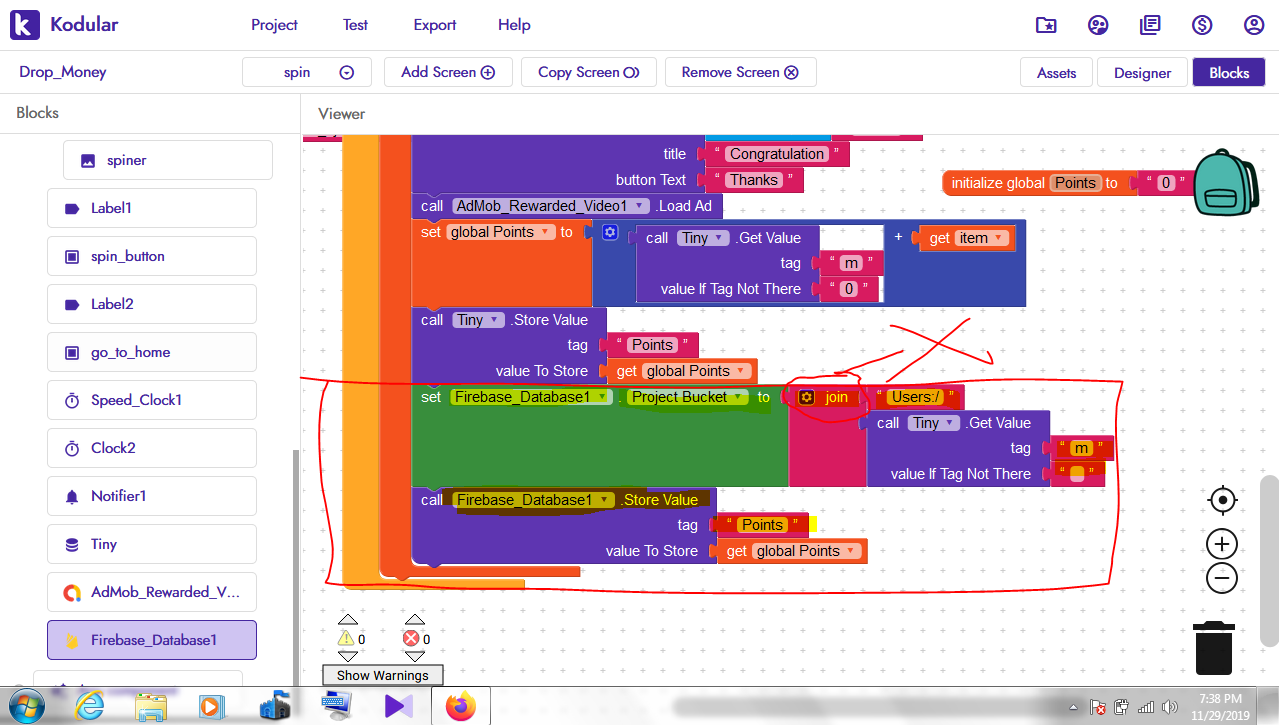Open the palette theme icon in header
Screen dimensions: 1279x725
click(1098, 25)
